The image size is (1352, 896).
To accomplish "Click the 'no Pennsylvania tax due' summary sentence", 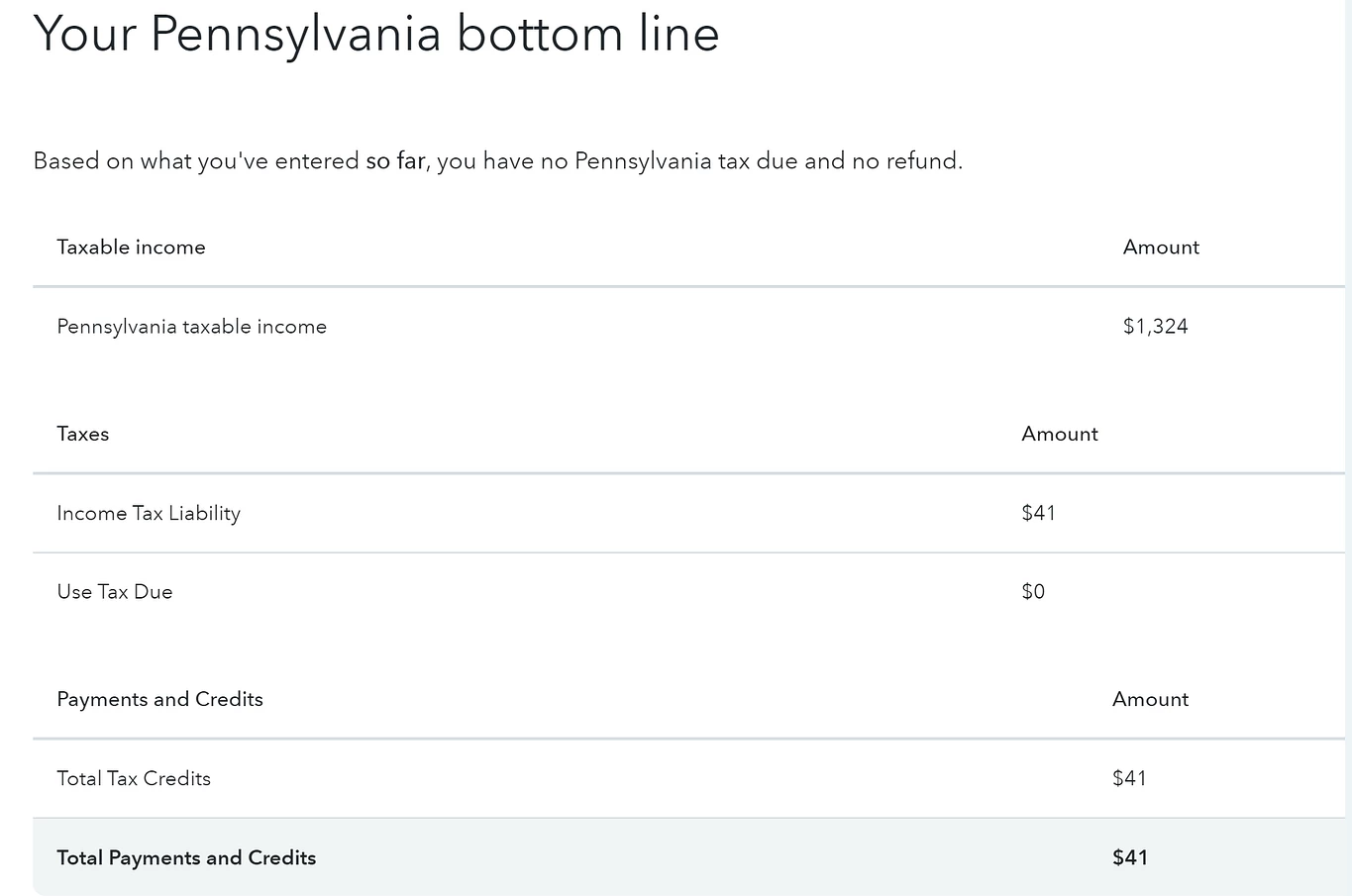I will click(498, 160).
